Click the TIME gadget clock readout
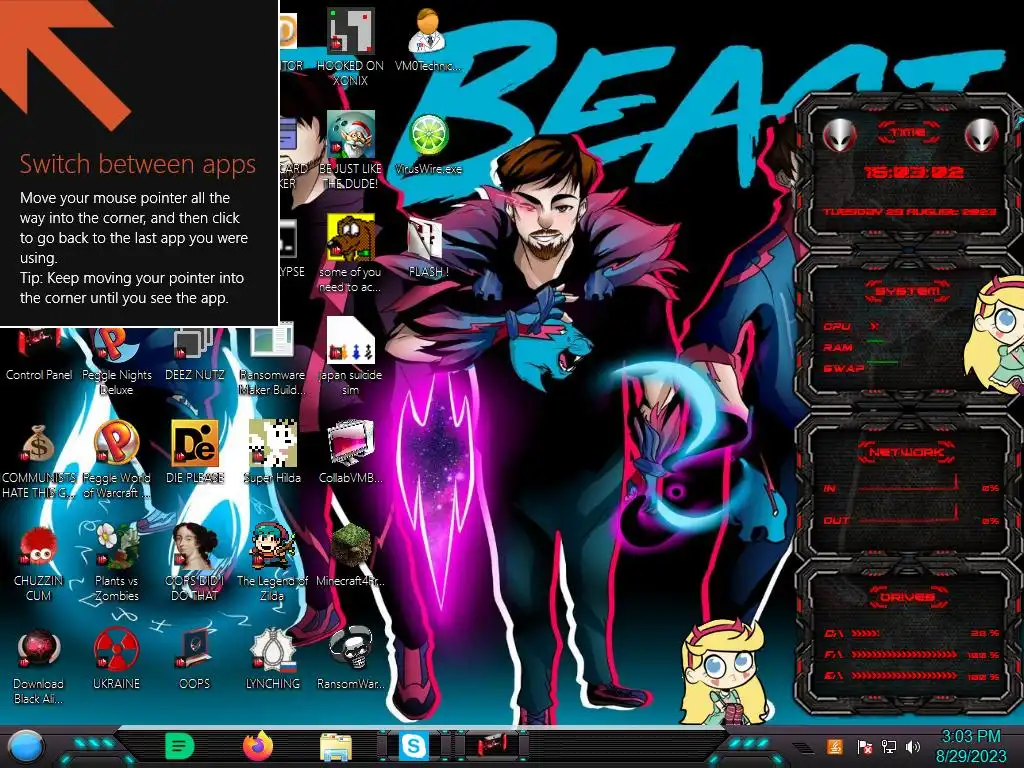Image resolution: width=1024 pixels, height=768 pixels. point(913,172)
